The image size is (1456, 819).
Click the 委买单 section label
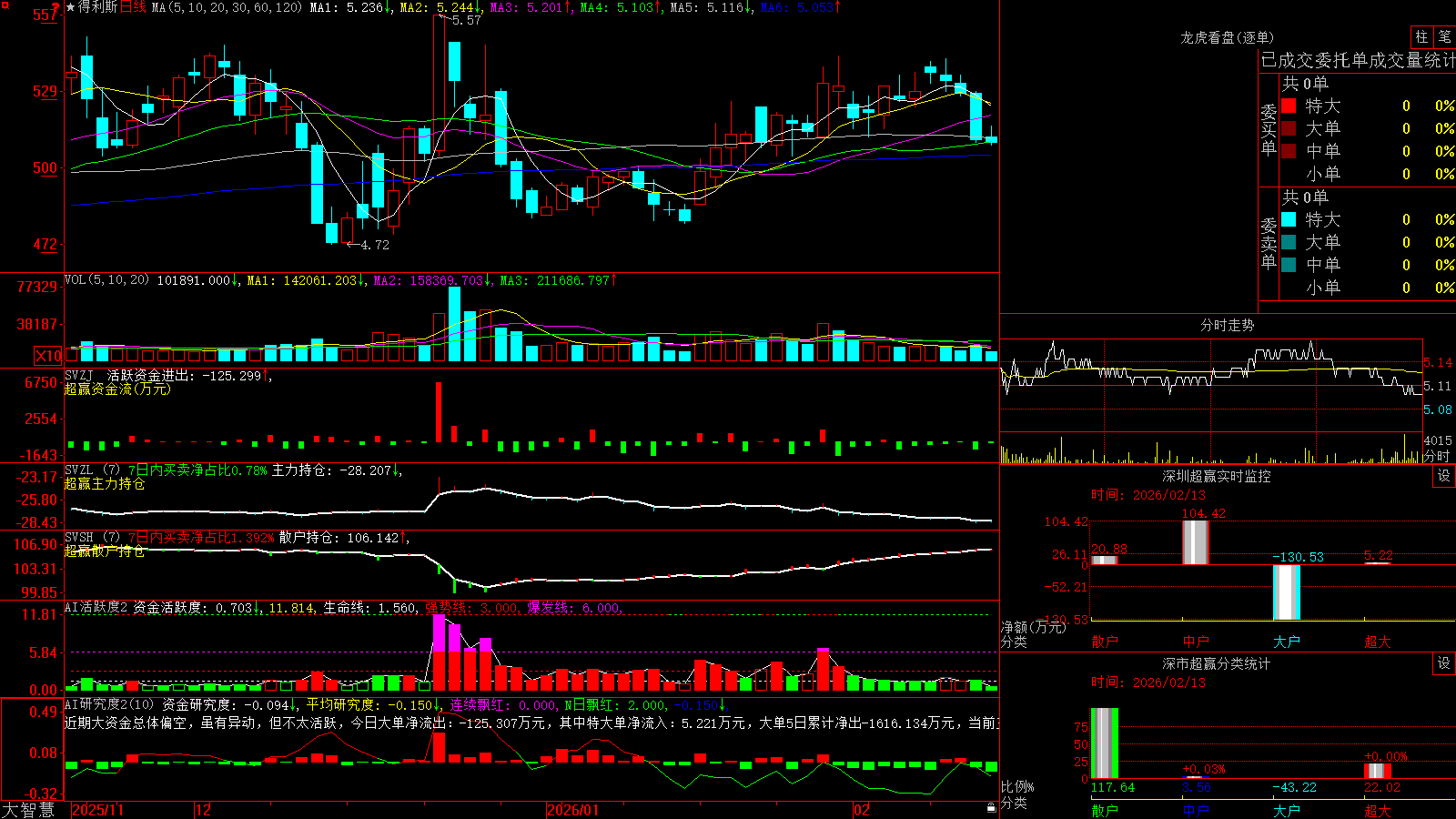[1269, 129]
